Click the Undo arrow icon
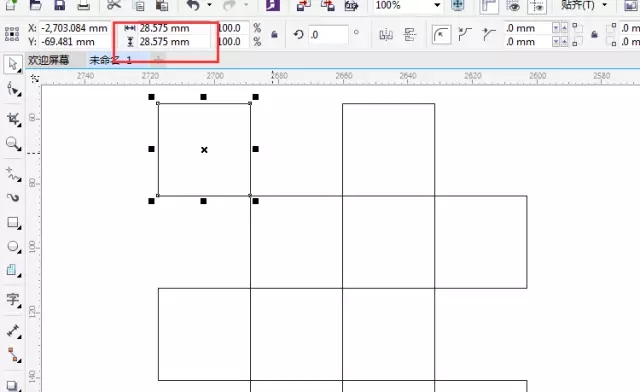Image resolution: width=640 pixels, height=392 pixels. pos(193,5)
